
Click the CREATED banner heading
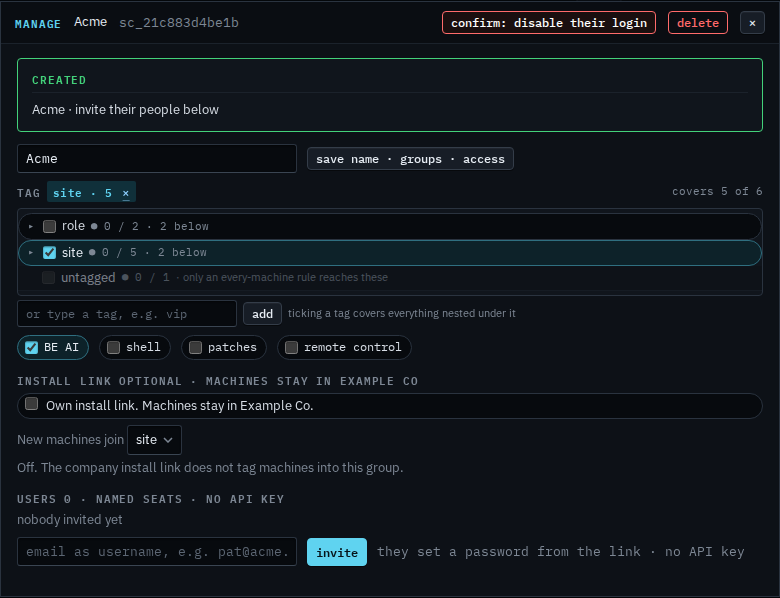(59, 80)
